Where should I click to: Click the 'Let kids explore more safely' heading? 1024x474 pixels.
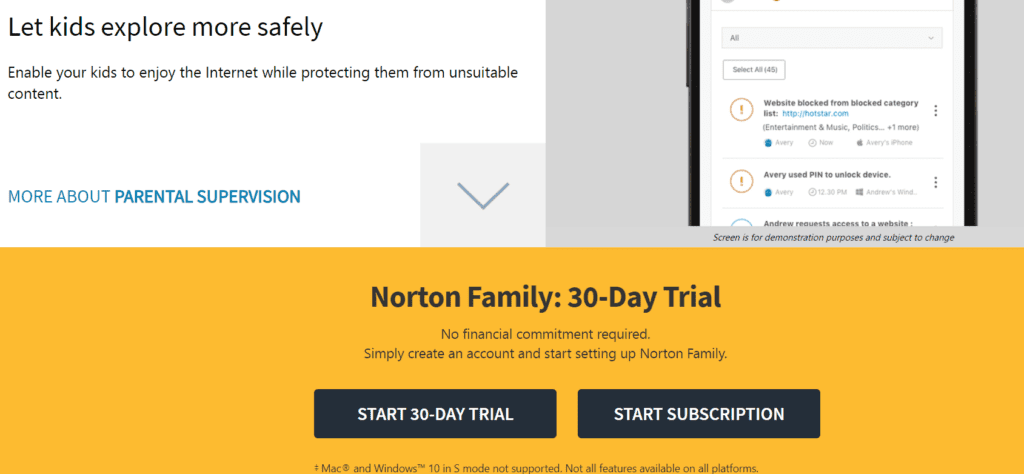[x=165, y=27]
